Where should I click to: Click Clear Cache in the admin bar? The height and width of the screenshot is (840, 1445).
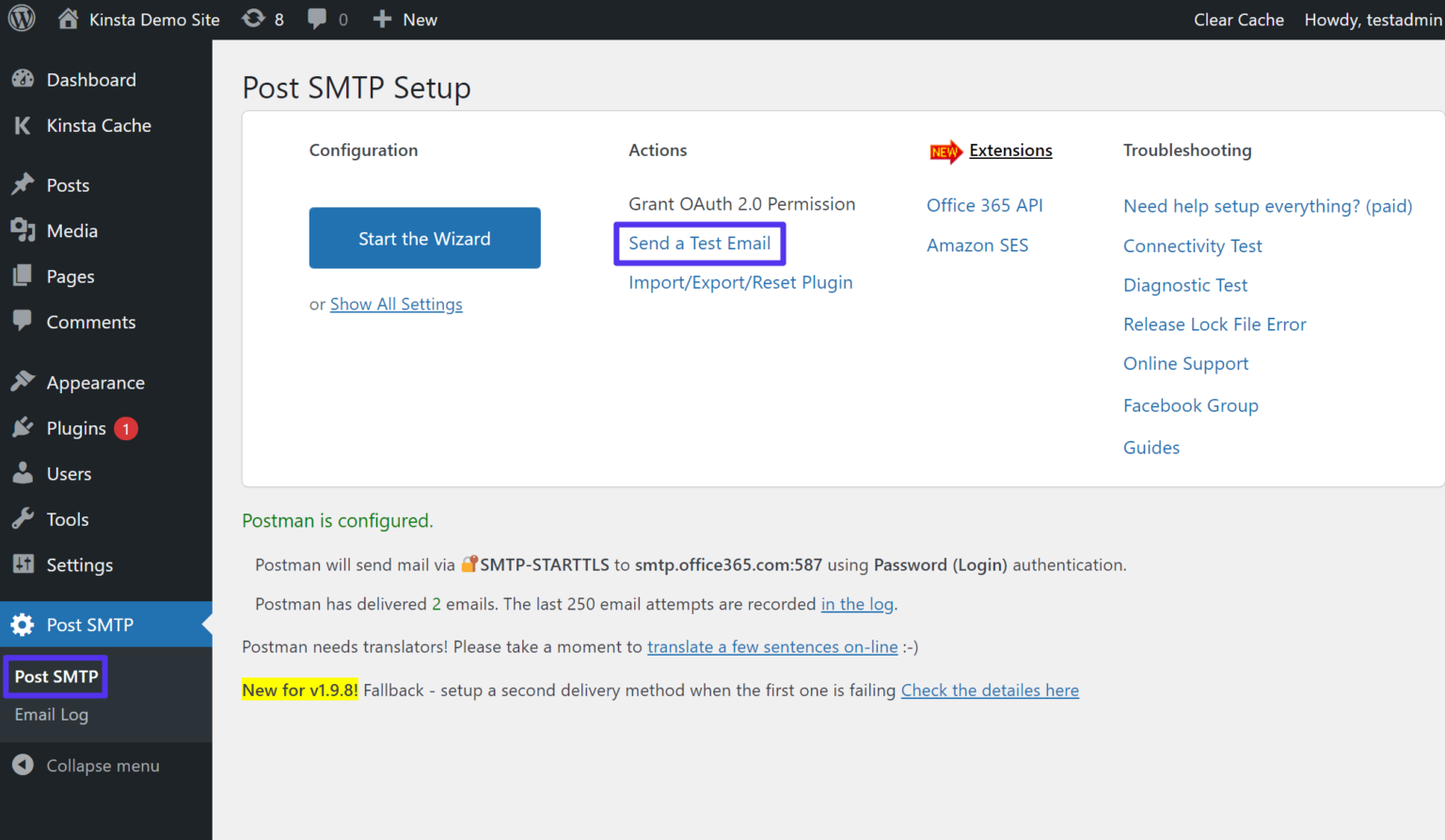[1239, 19]
